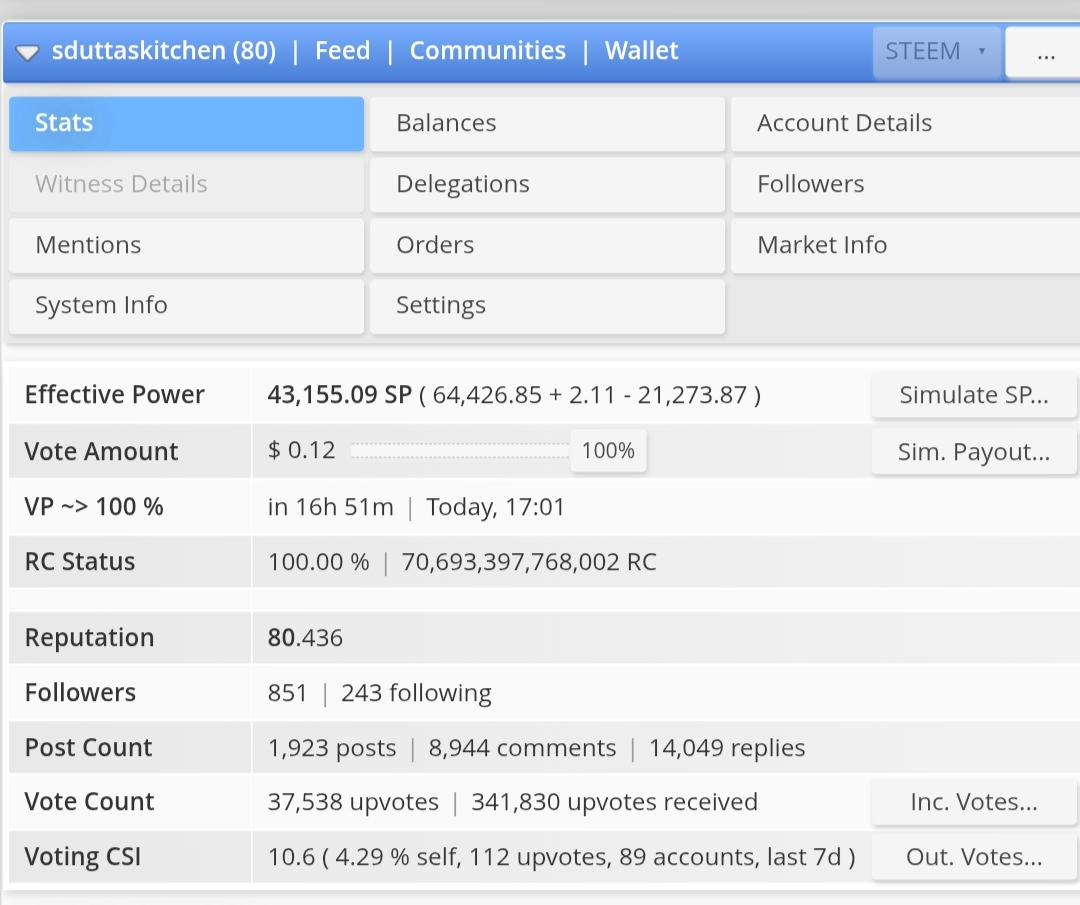
Task: Click the '341,830 upvotes received' text
Action: coord(614,802)
